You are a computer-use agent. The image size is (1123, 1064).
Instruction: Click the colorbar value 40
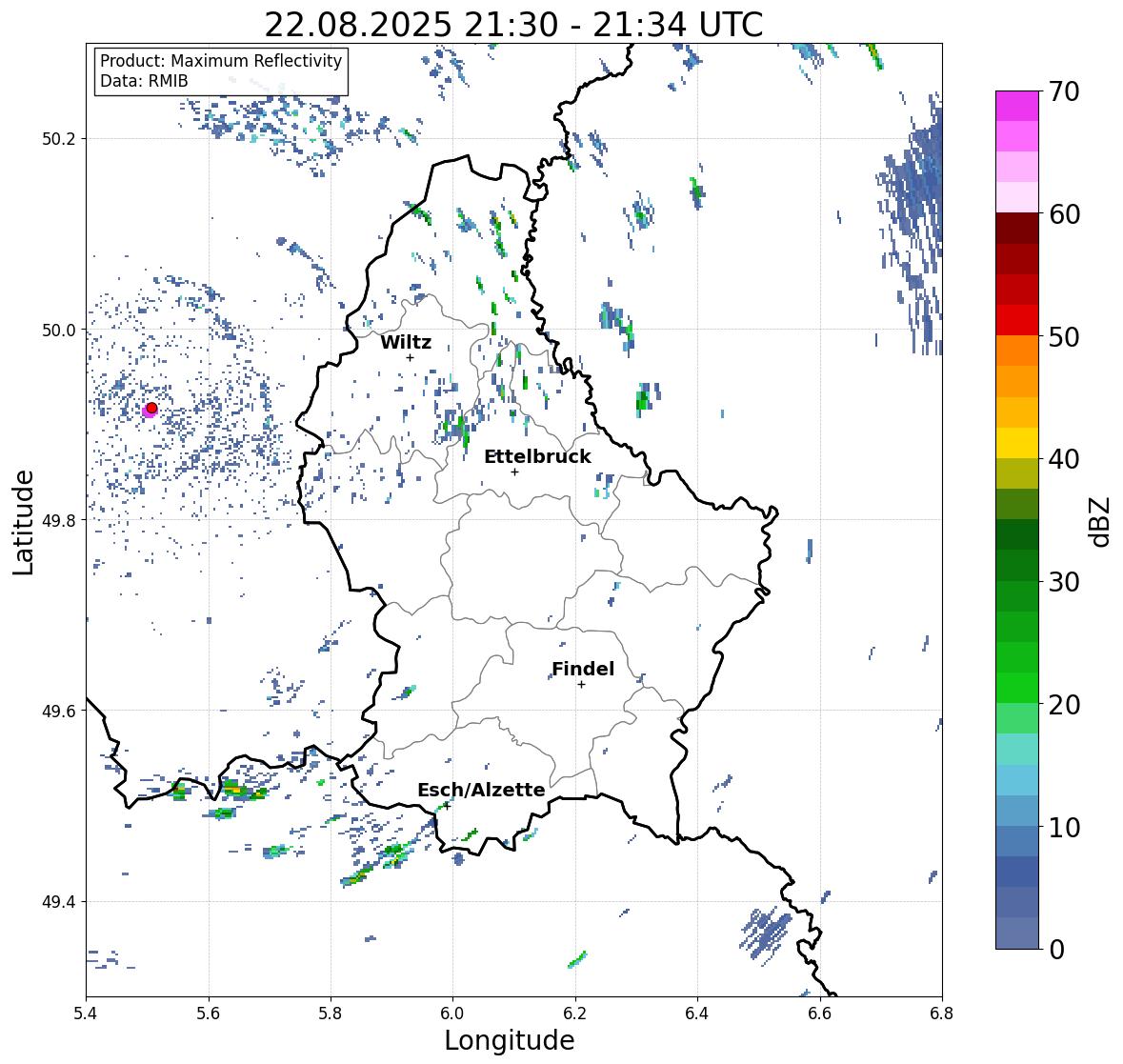(x=1064, y=459)
